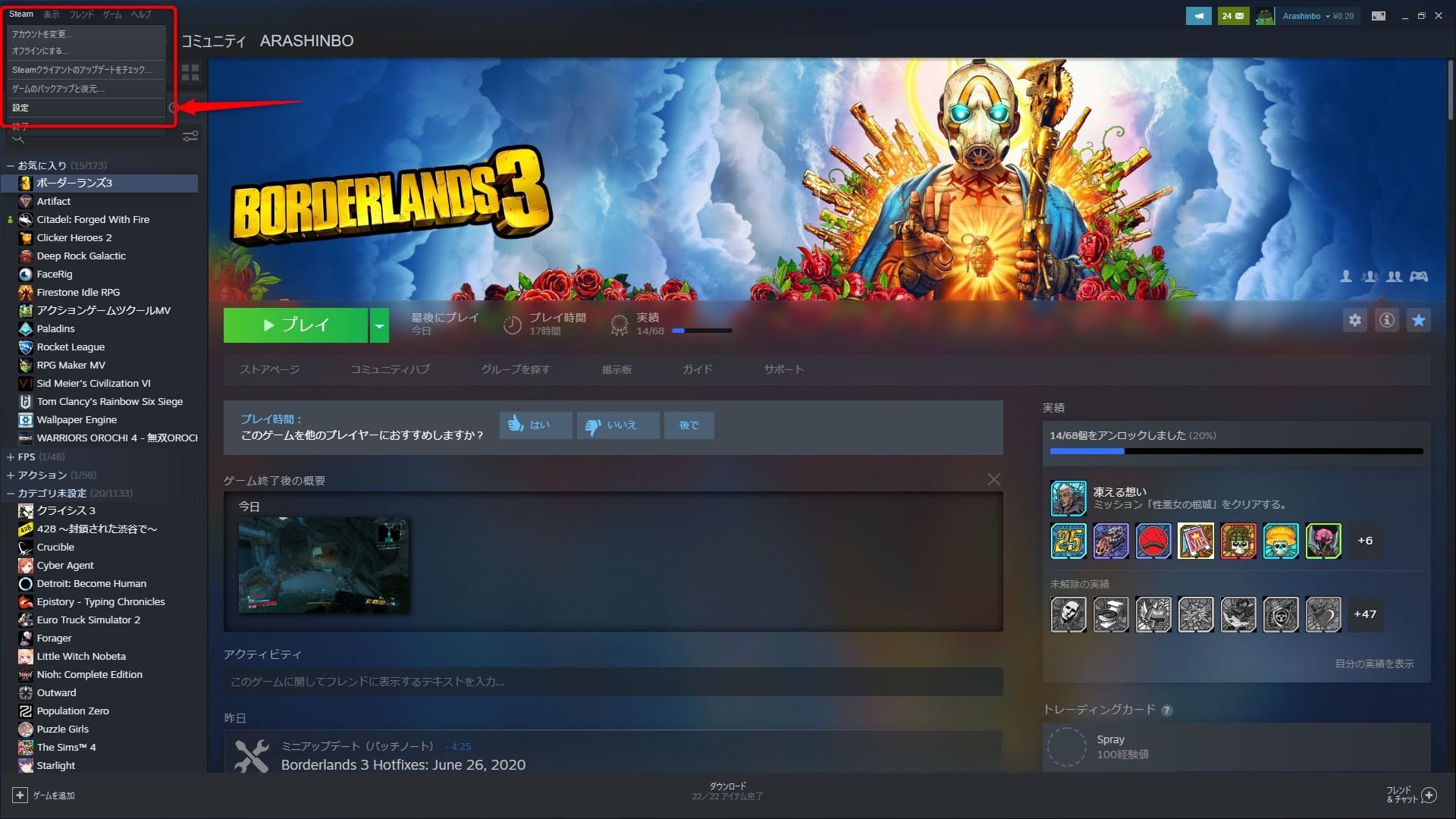Click the Spray trading card badge
This screenshot has height=819, width=1456.
[x=1066, y=747]
